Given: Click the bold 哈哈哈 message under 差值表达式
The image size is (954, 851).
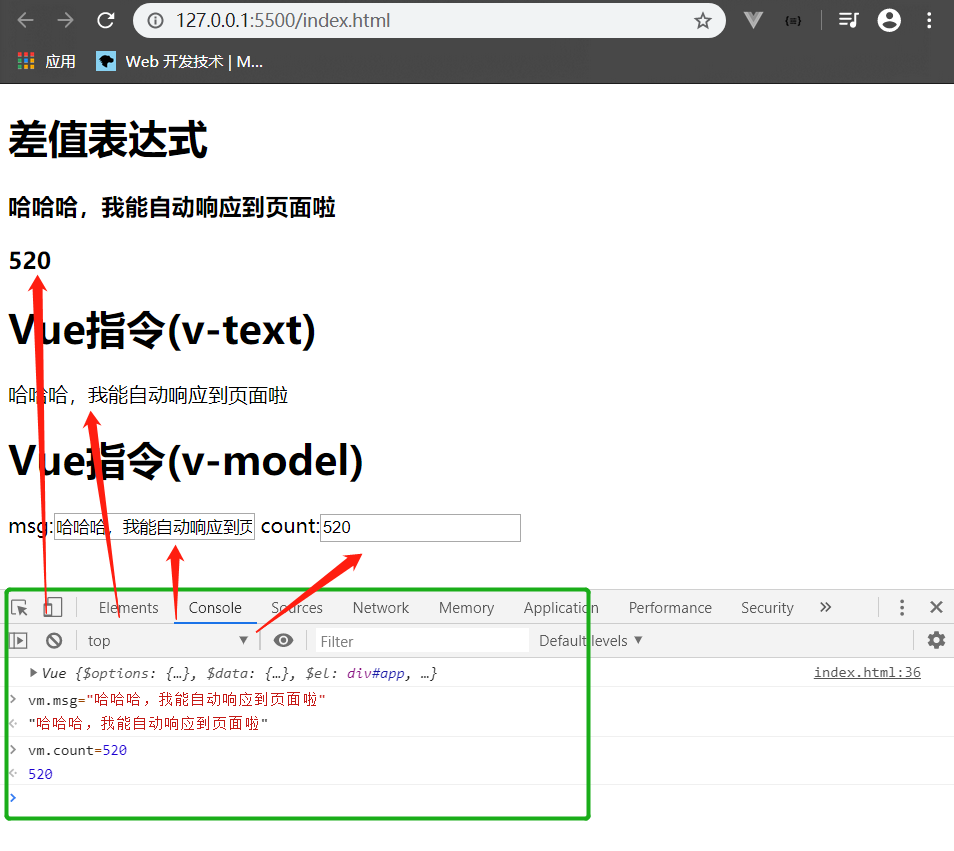Looking at the screenshot, I should tap(172, 207).
